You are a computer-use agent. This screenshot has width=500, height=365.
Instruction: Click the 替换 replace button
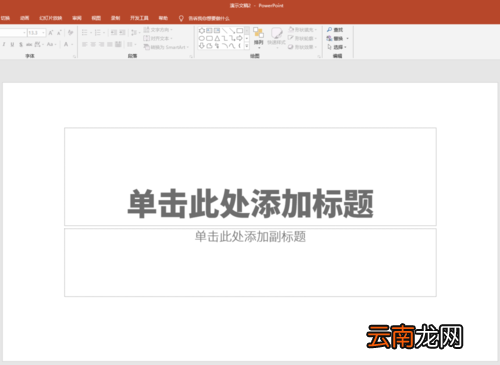coord(337,38)
